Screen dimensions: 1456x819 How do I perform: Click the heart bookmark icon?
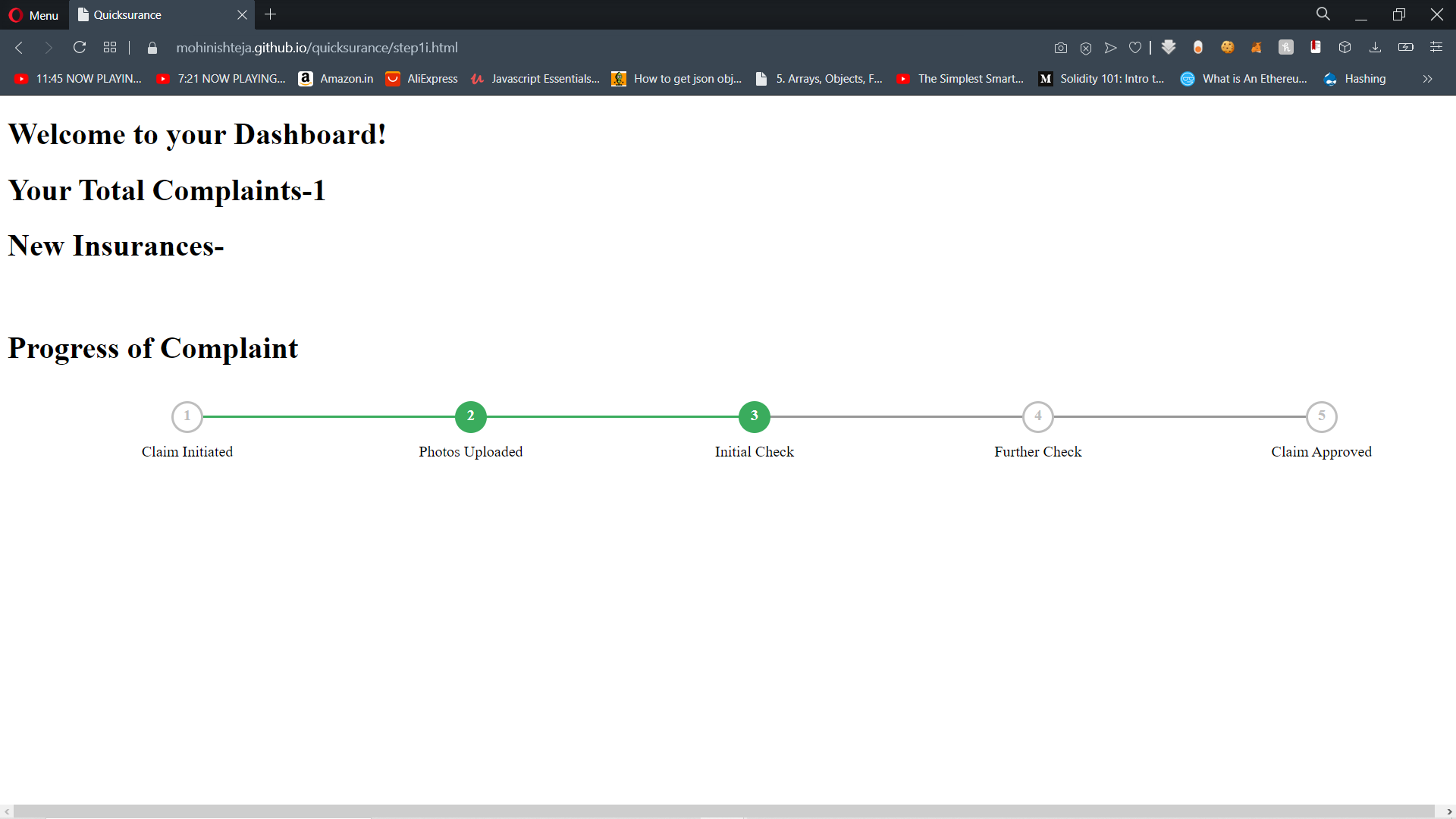coord(1135,48)
